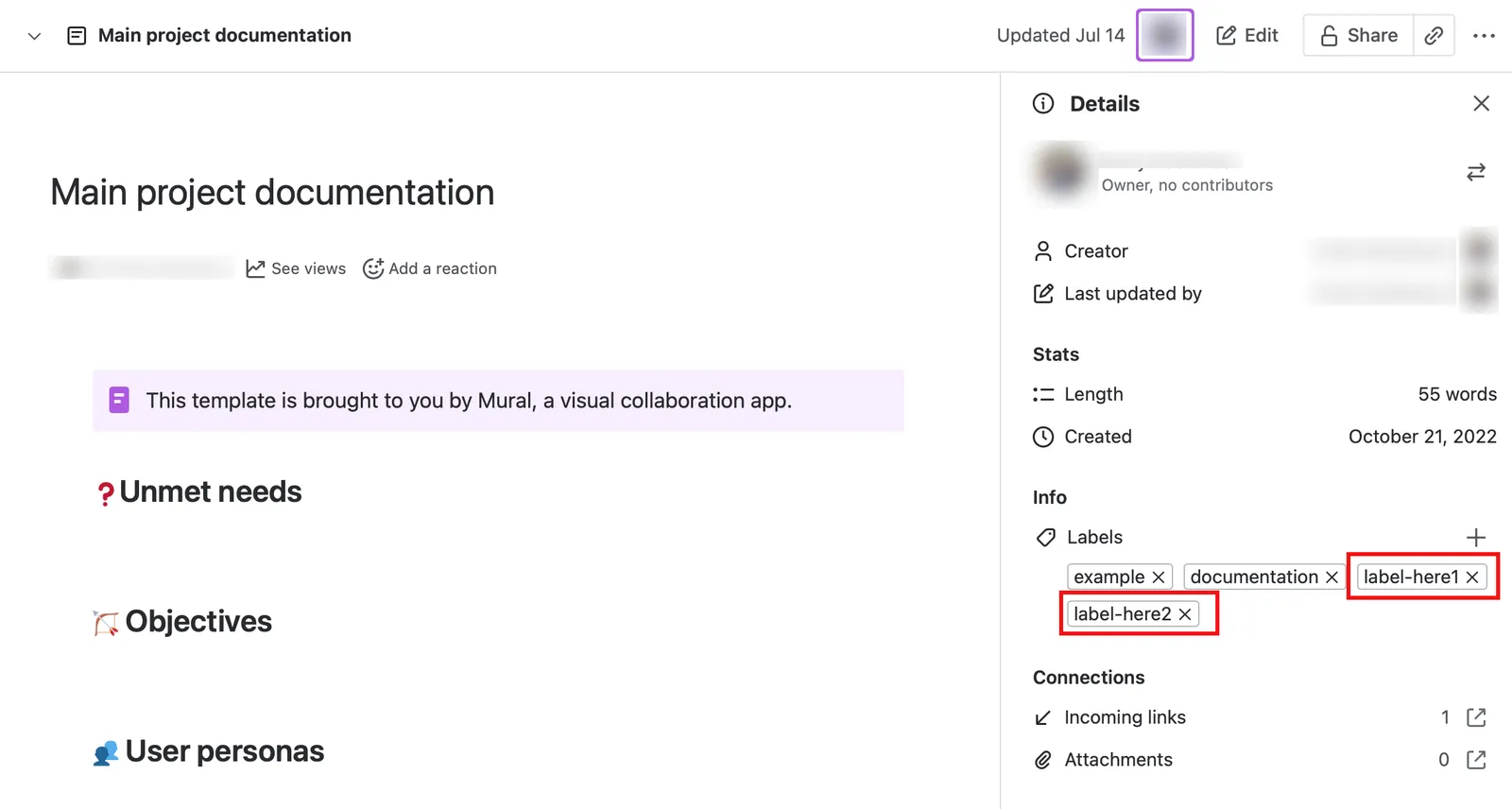1512x809 pixels.
Task: Click the documentation label text
Action: (1254, 577)
